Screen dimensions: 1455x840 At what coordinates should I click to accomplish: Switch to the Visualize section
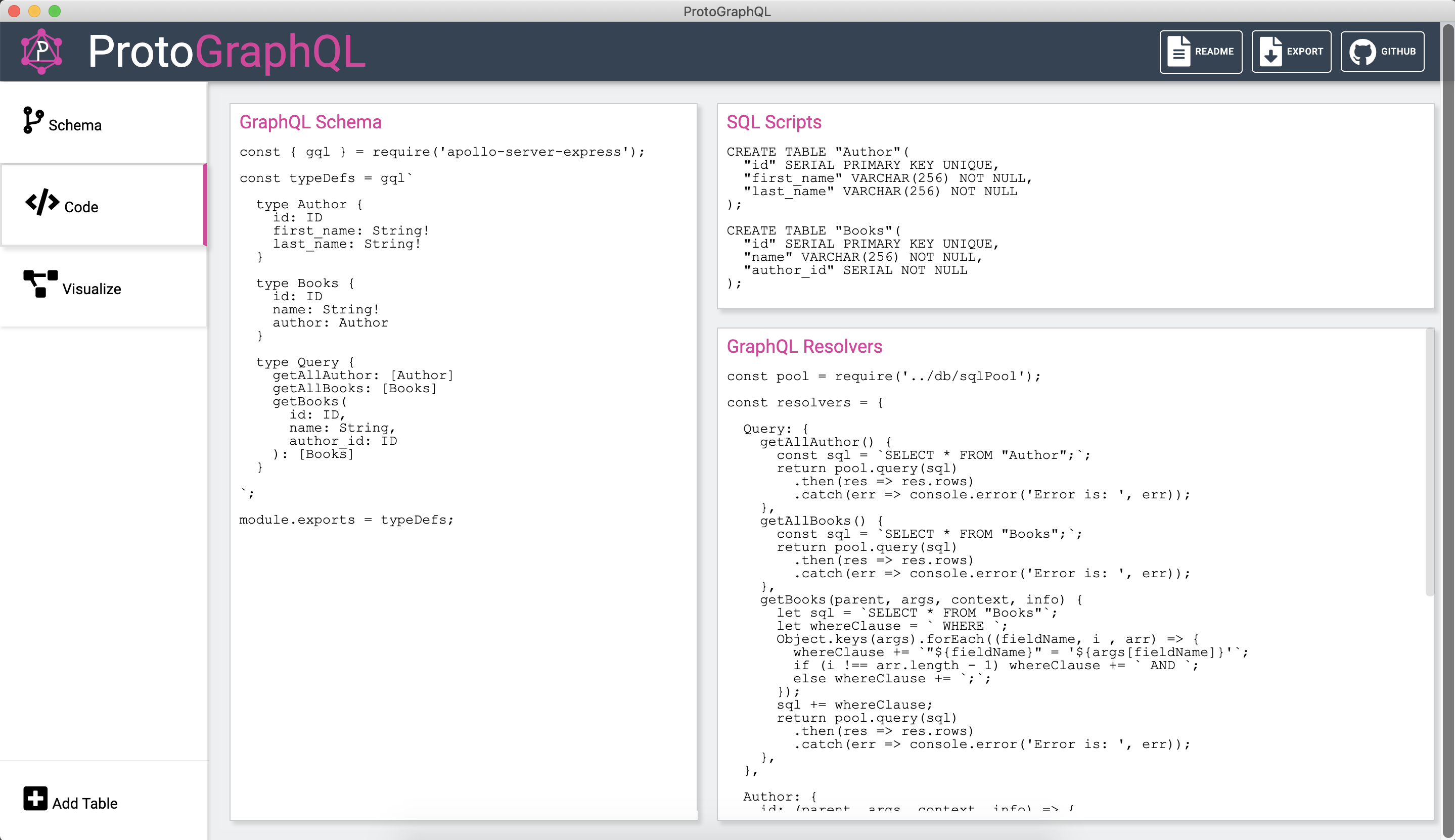[91, 289]
